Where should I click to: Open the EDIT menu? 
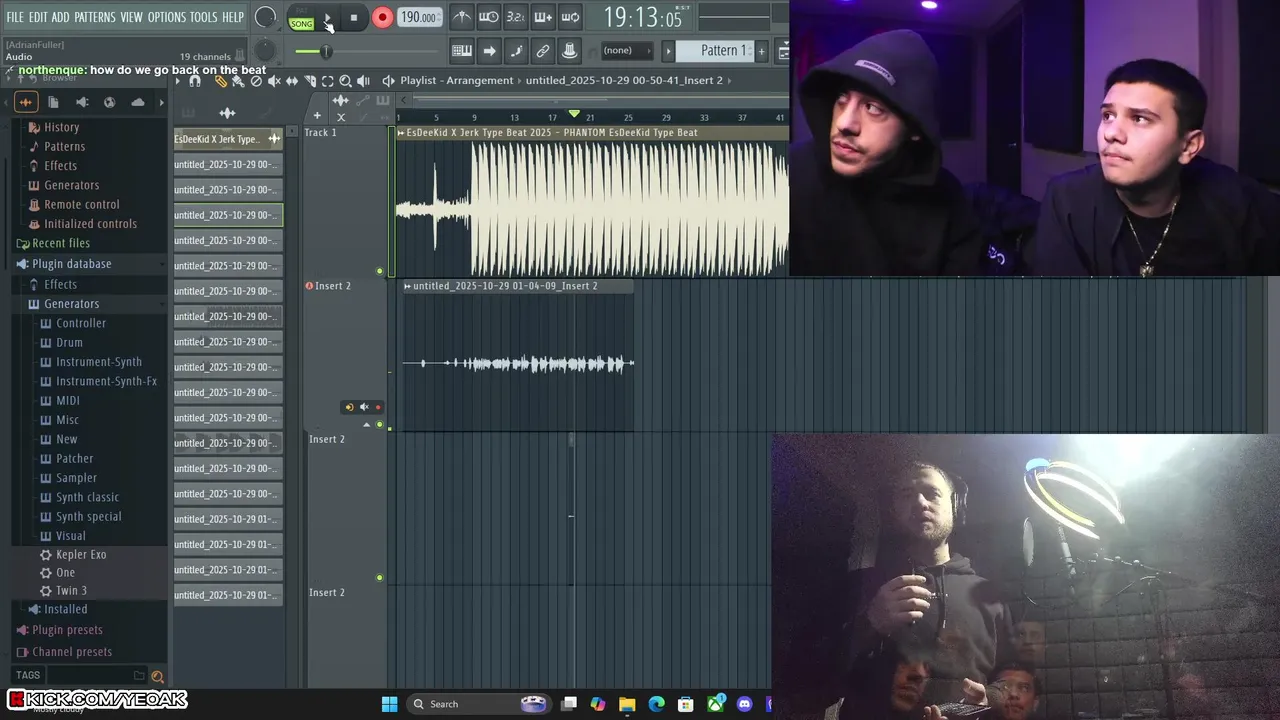pos(38,17)
